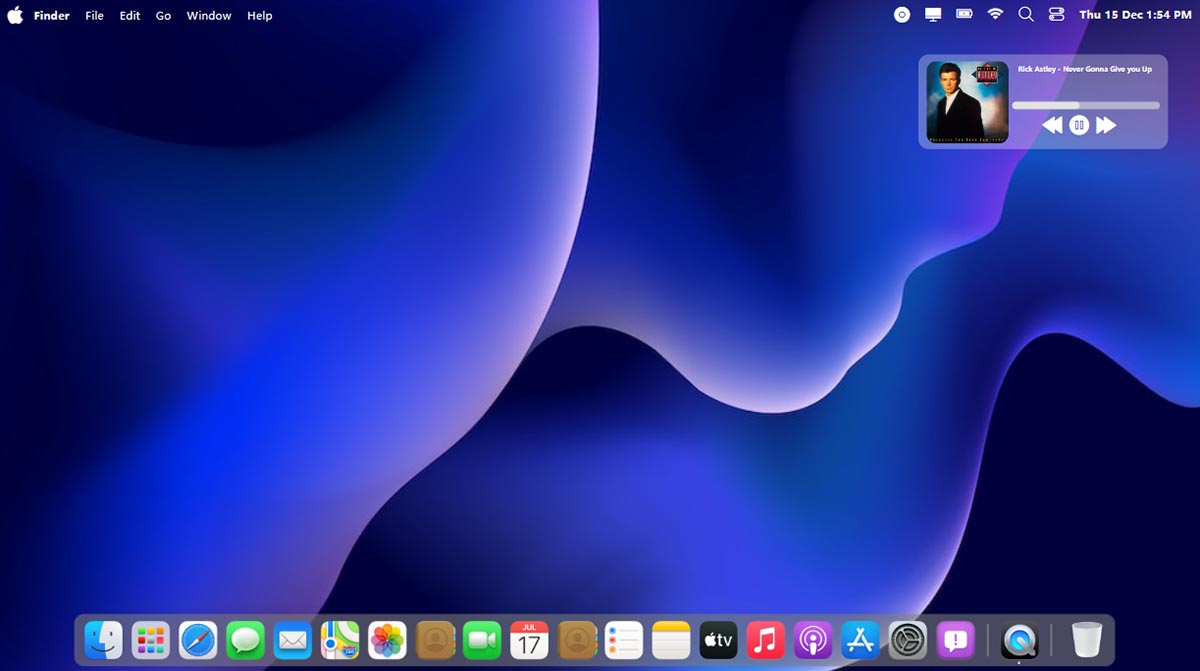Open the Messages app in dock
This screenshot has height=671, width=1200.
[245, 640]
